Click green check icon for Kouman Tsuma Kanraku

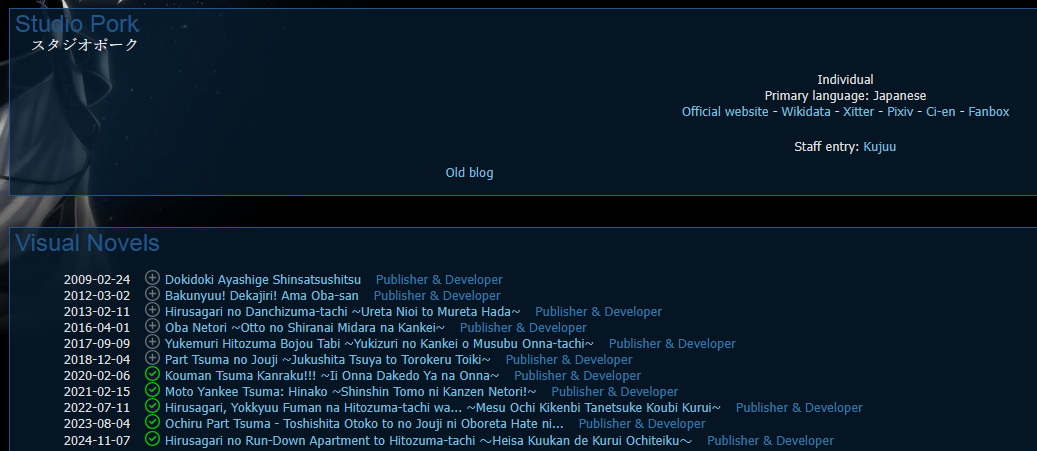click(153, 374)
